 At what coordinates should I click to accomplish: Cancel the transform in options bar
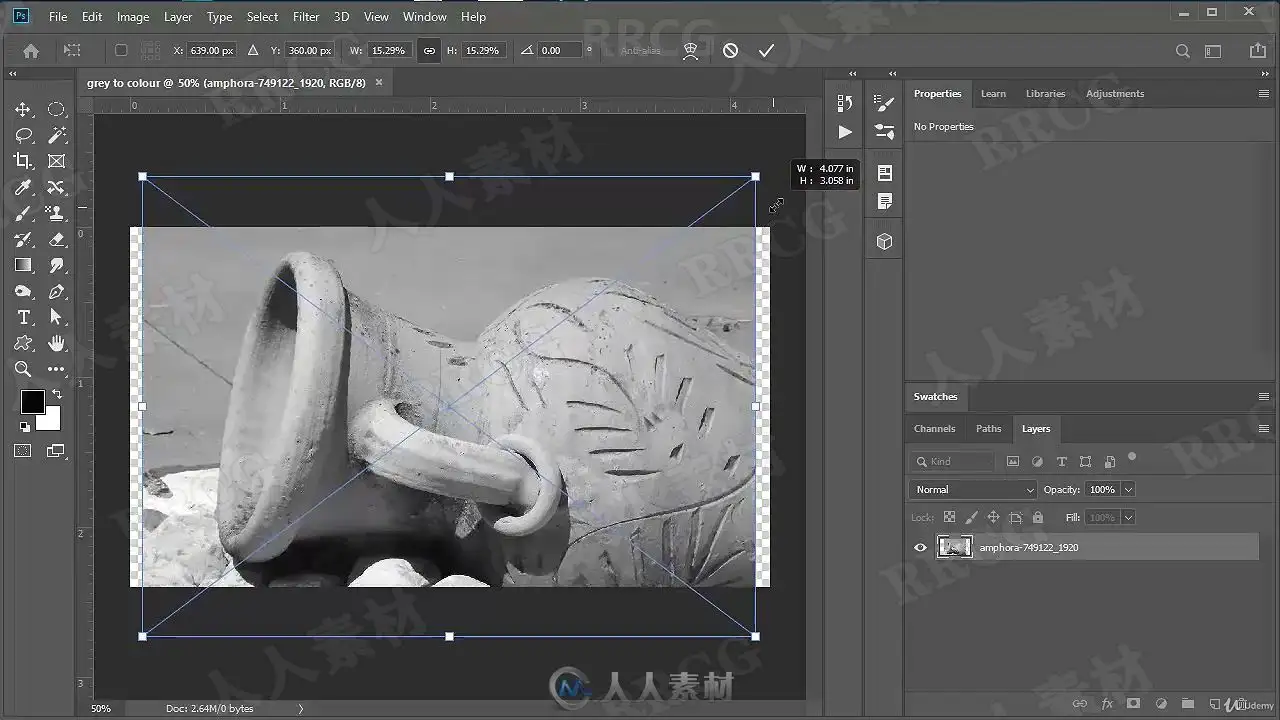pos(730,50)
